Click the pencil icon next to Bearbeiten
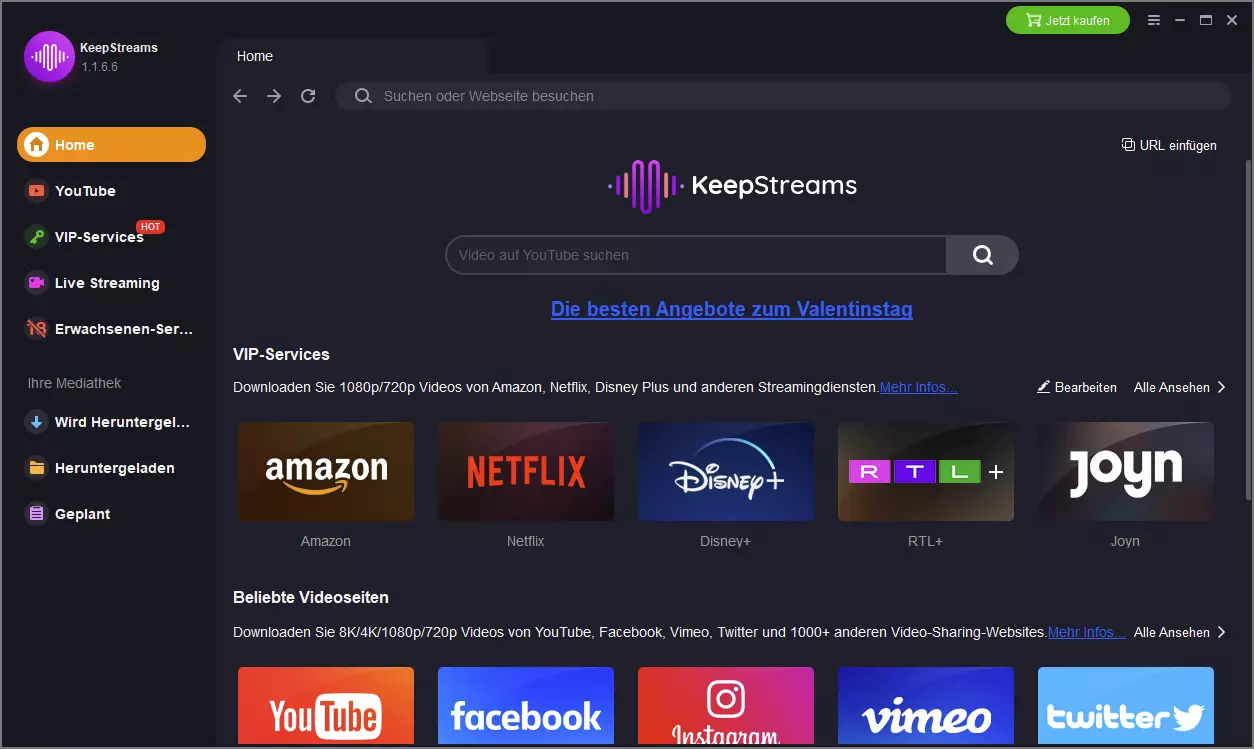1254x749 pixels. pos(1044,387)
